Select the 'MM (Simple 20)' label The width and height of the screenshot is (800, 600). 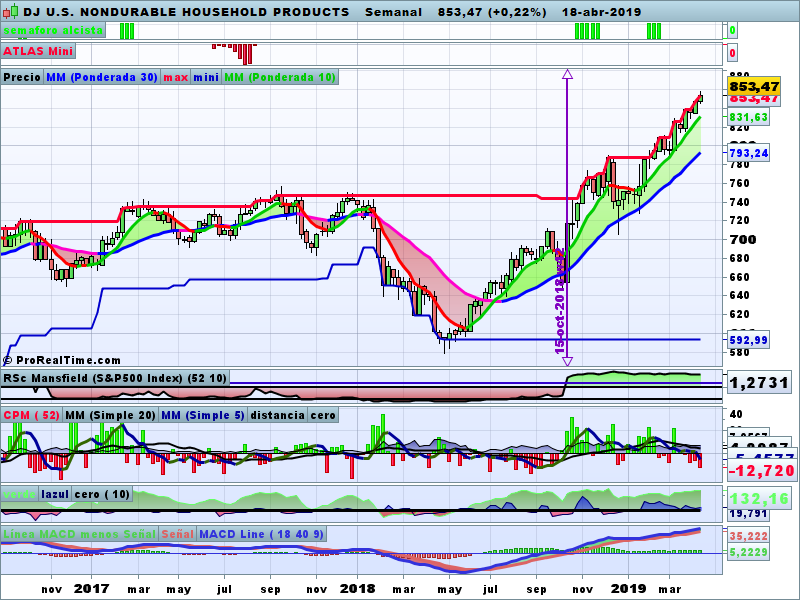[x=110, y=415]
